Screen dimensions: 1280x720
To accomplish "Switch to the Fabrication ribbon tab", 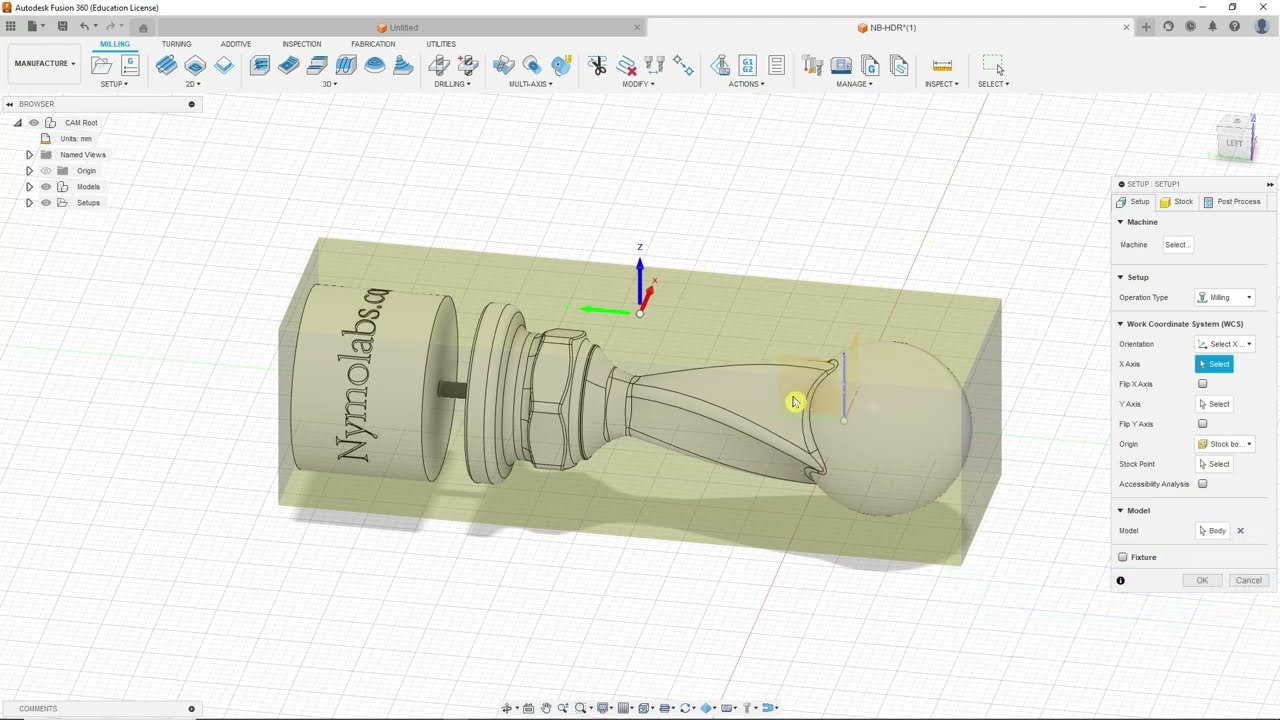I will click(373, 44).
